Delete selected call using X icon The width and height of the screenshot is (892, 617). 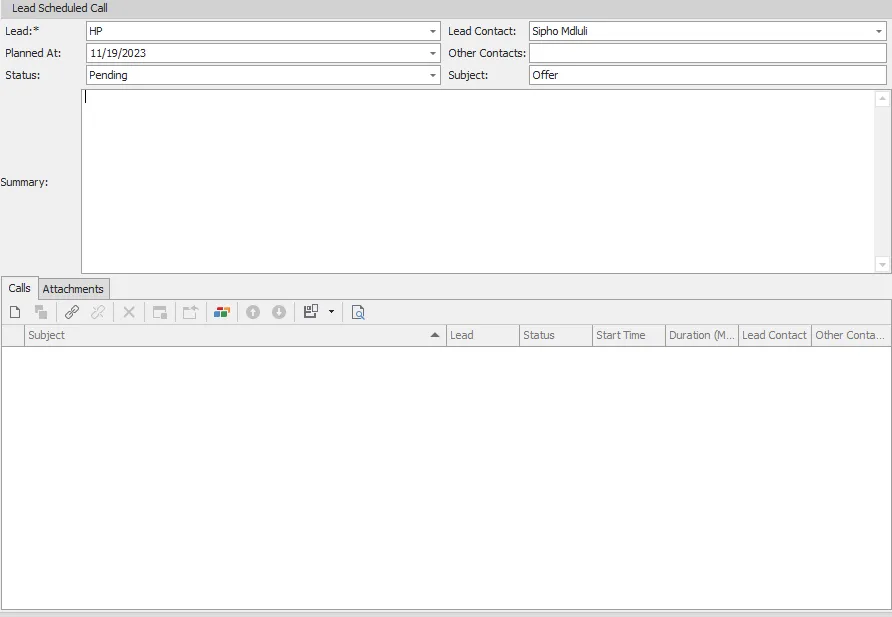point(128,311)
